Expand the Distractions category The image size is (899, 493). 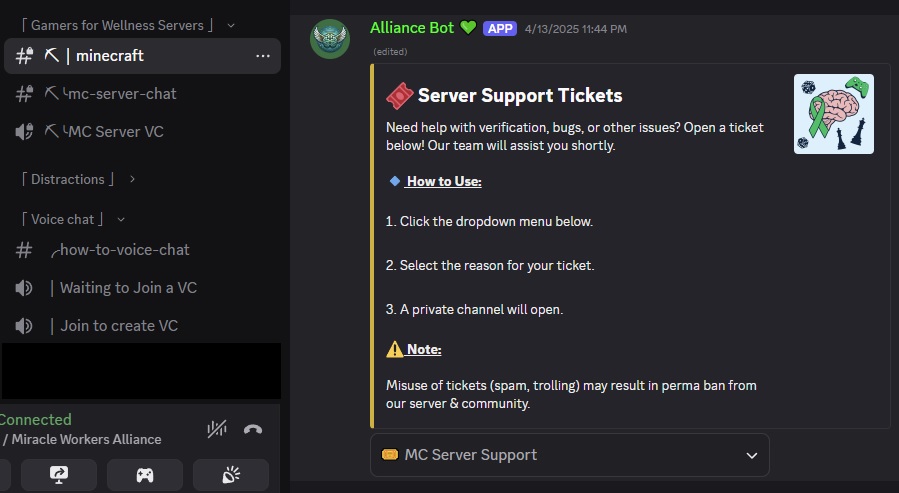pos(78,179)
